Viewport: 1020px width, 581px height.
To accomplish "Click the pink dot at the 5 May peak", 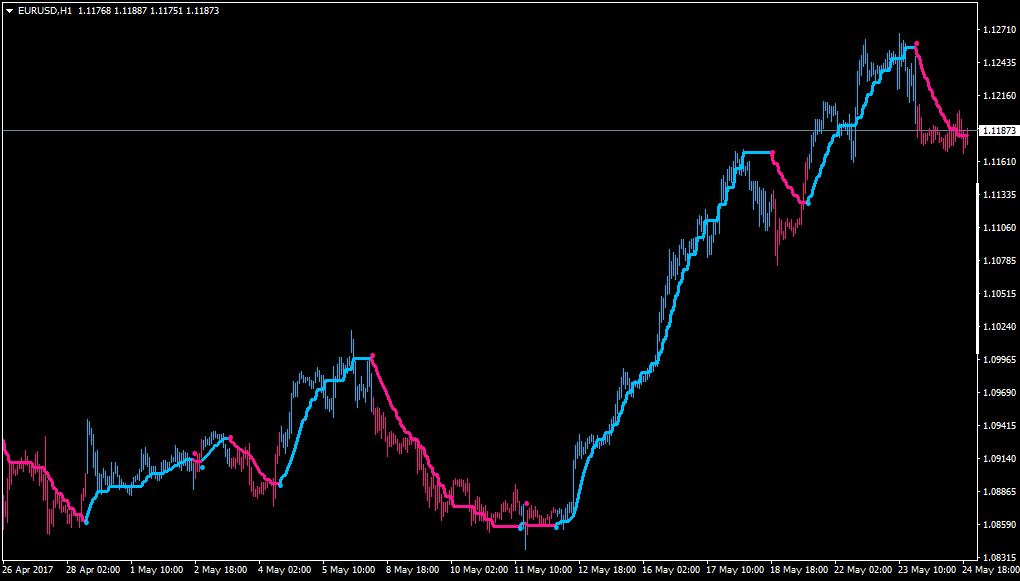I will click(372, 356).
